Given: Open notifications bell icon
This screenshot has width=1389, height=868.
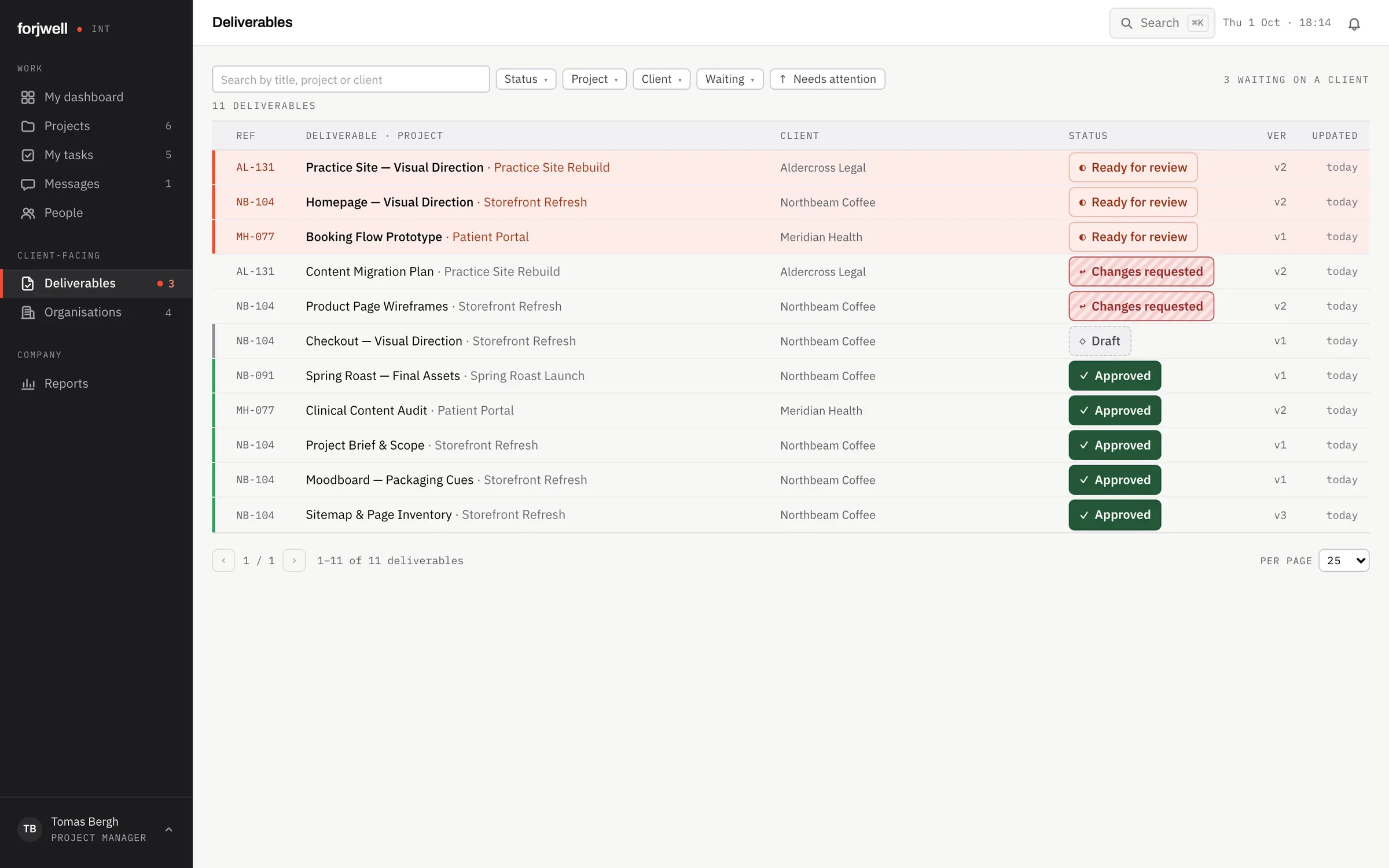Looking at the screenshot, I should point(1354,24).
